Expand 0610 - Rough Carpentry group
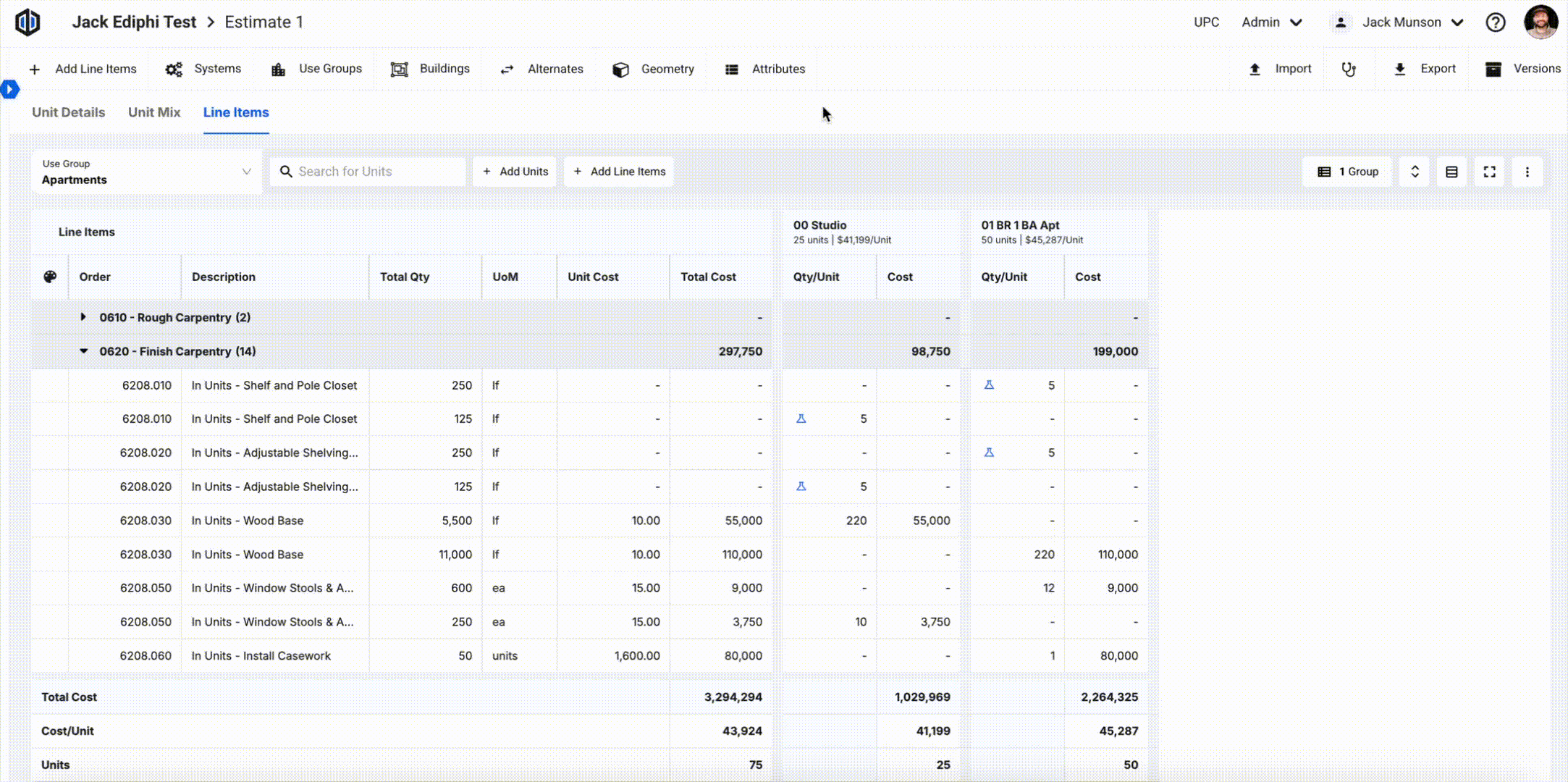The width and height of the screenshot is (1568, 782). click(83, 317)
